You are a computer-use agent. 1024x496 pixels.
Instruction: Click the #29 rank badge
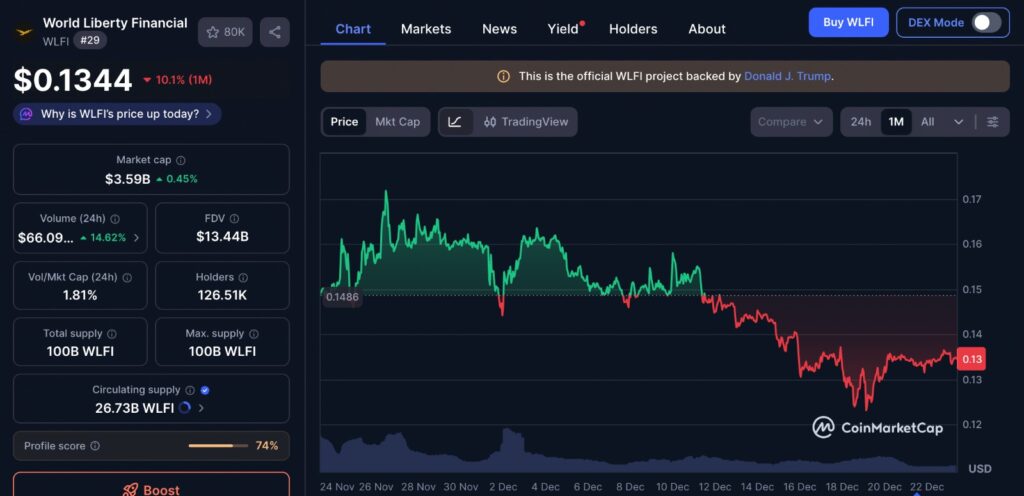[x=89, y=40]
